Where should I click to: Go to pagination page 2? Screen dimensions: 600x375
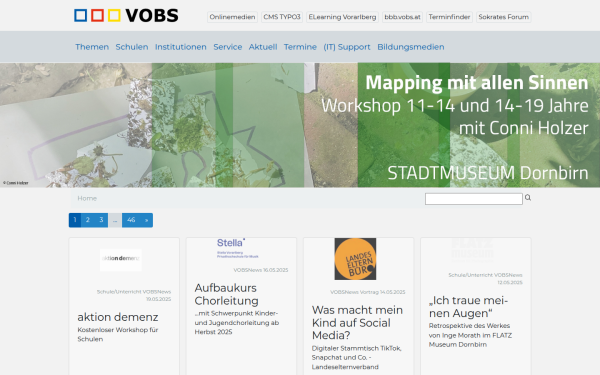[88, 220]
